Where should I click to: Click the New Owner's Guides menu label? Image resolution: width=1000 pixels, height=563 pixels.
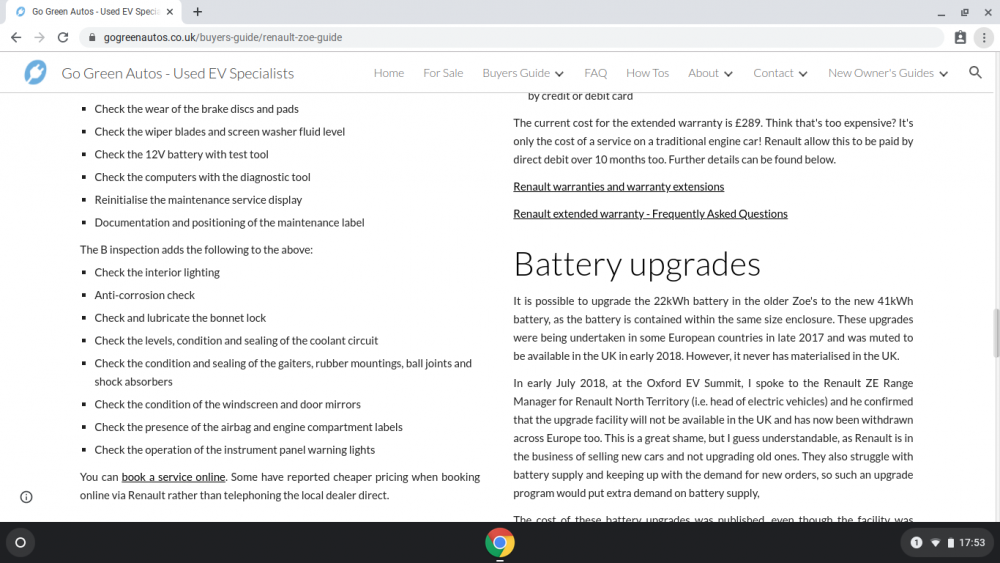[x=881, y=73]
